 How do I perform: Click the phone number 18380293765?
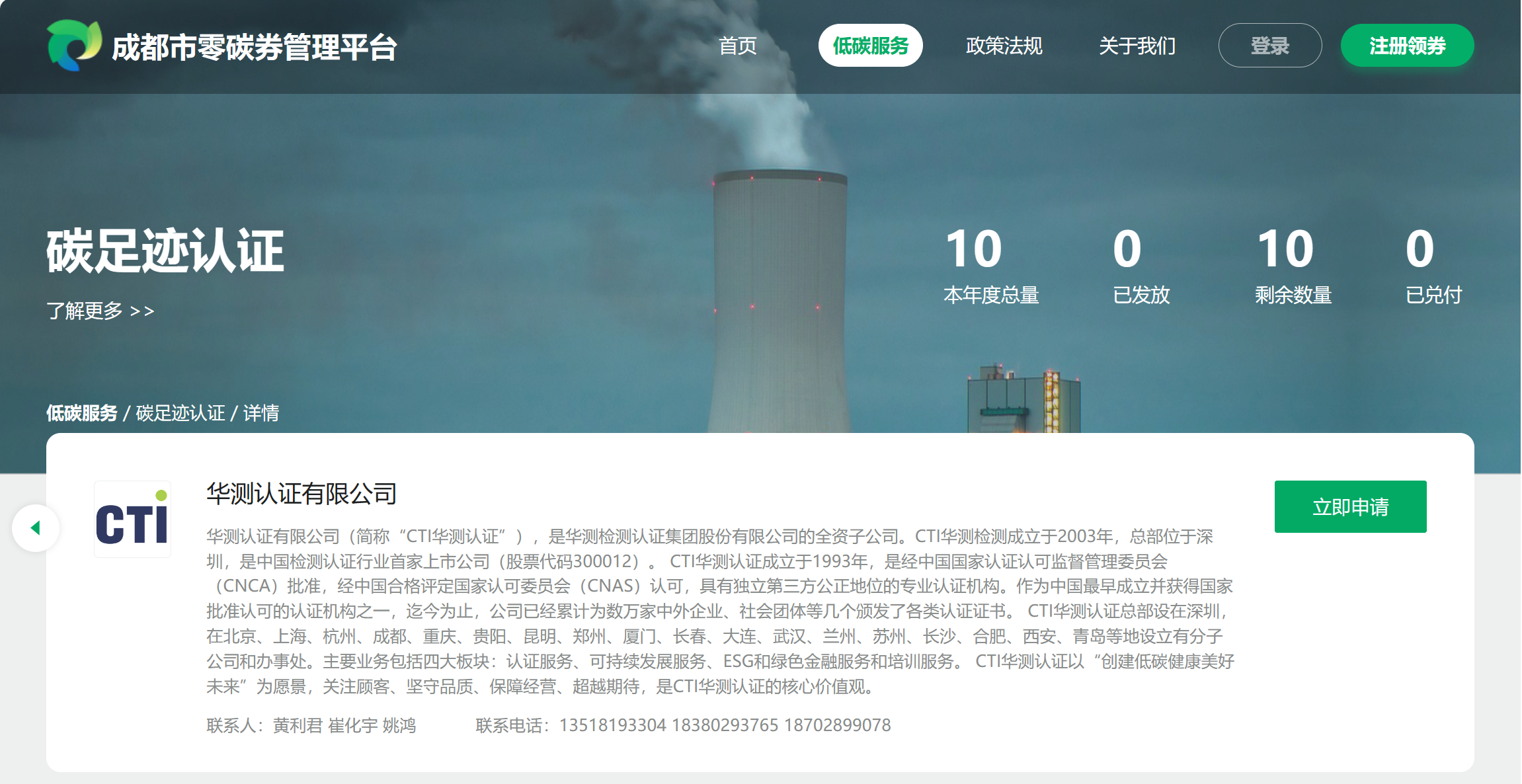tap(725, 725)
